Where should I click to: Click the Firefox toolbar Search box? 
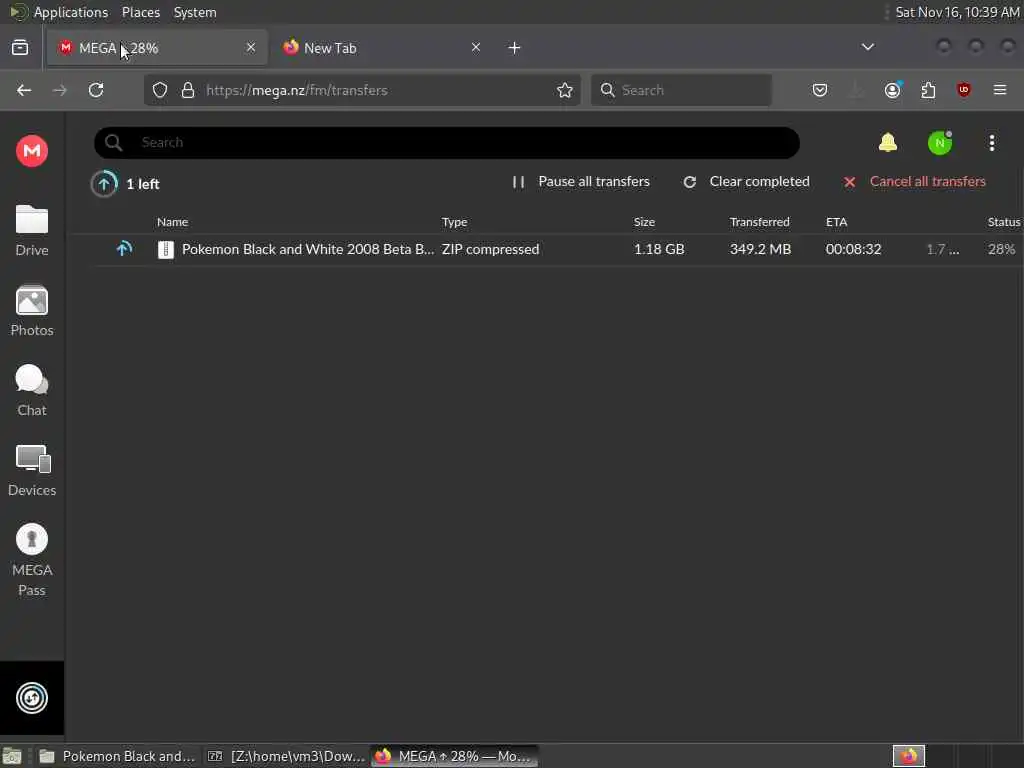(x=681, y=90)
